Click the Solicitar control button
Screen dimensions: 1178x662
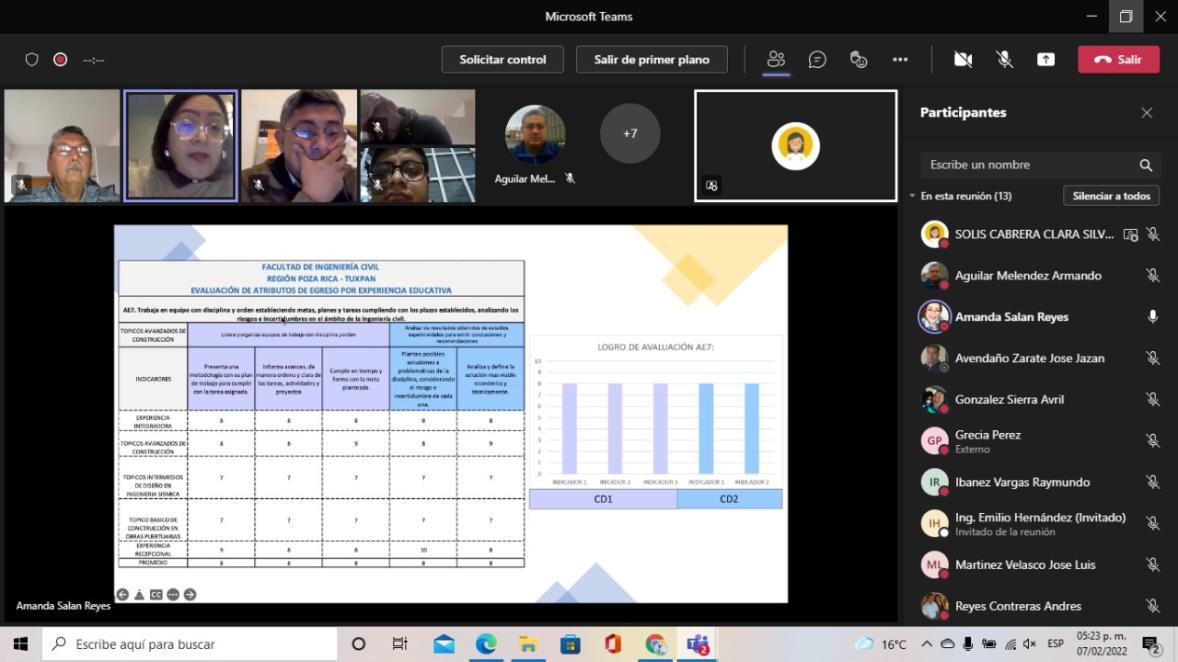click(502, 60)
